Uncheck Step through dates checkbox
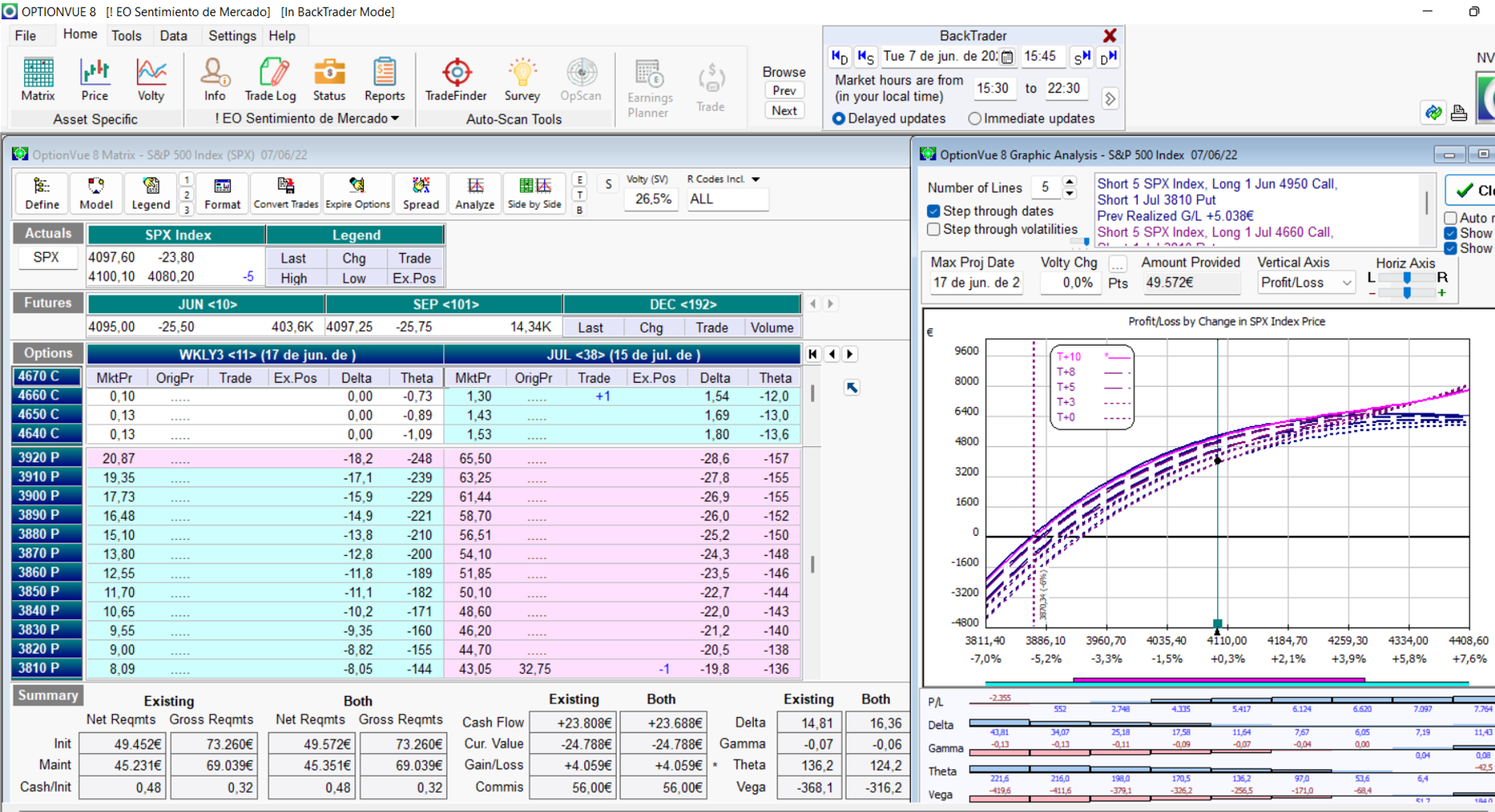This screenshot has height=812, width=1495. point(934,211)
